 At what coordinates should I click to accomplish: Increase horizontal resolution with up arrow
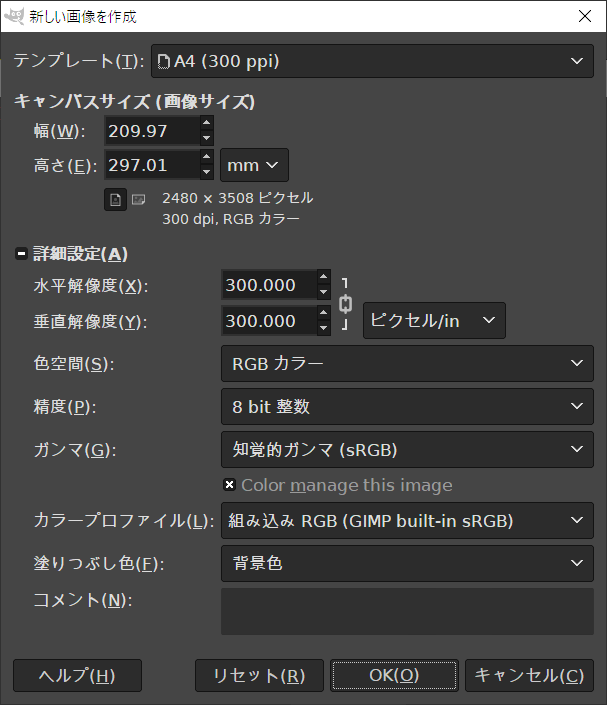323,277
